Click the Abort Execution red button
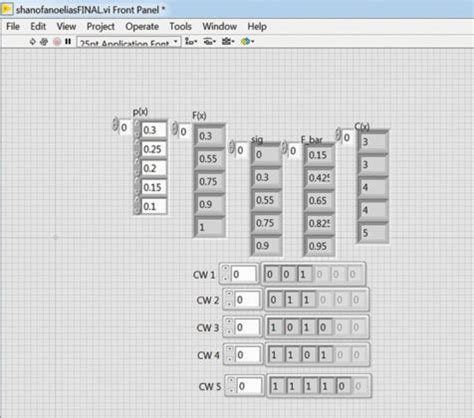This screenshot has width=474, height=418. click(x=57, y=42)
